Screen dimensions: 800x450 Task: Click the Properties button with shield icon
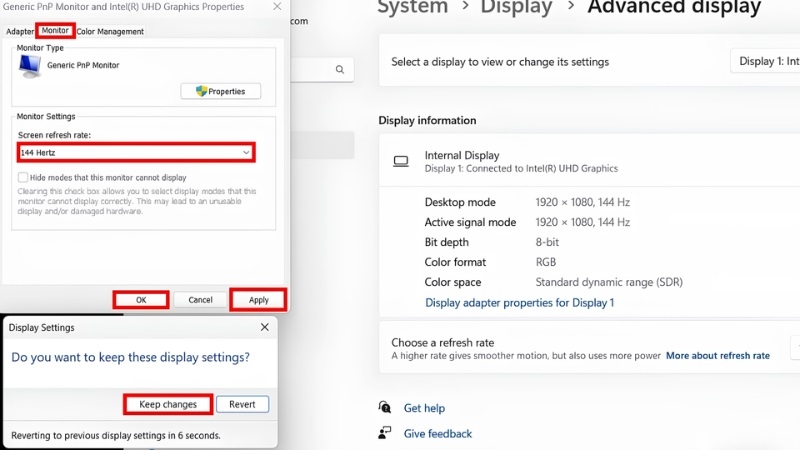point(220,91)
